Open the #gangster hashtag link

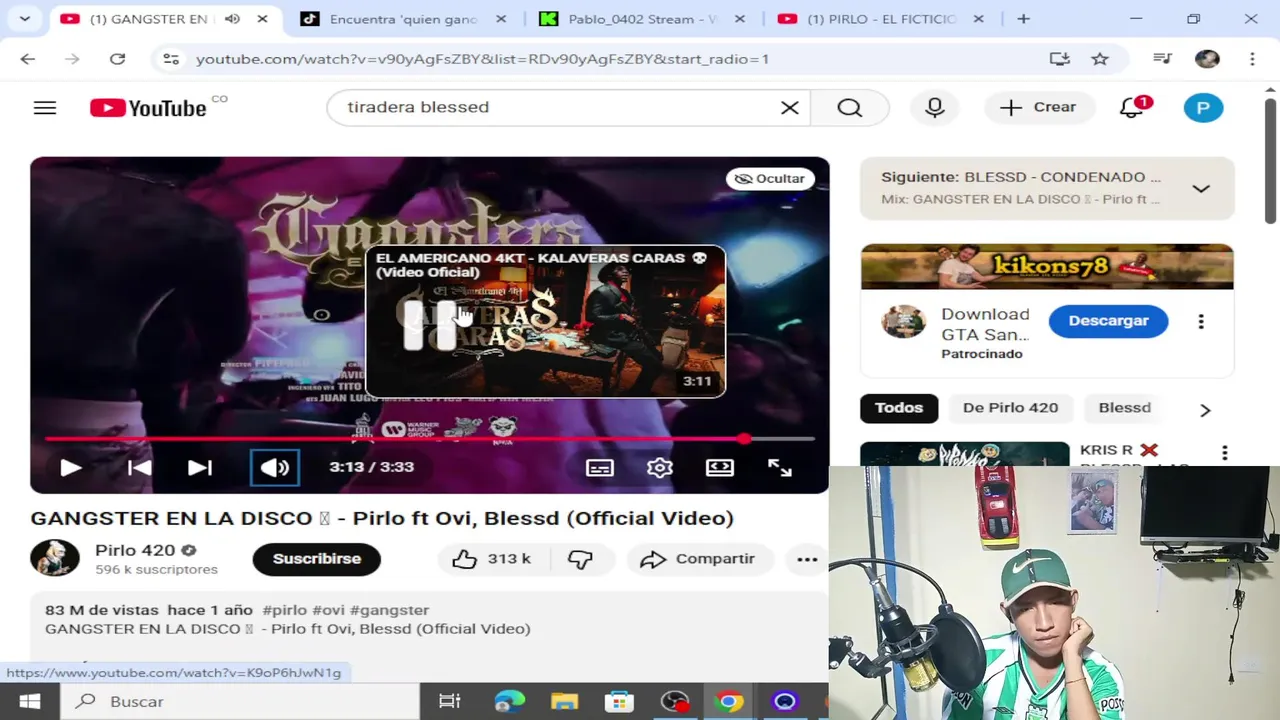(389, 610)
